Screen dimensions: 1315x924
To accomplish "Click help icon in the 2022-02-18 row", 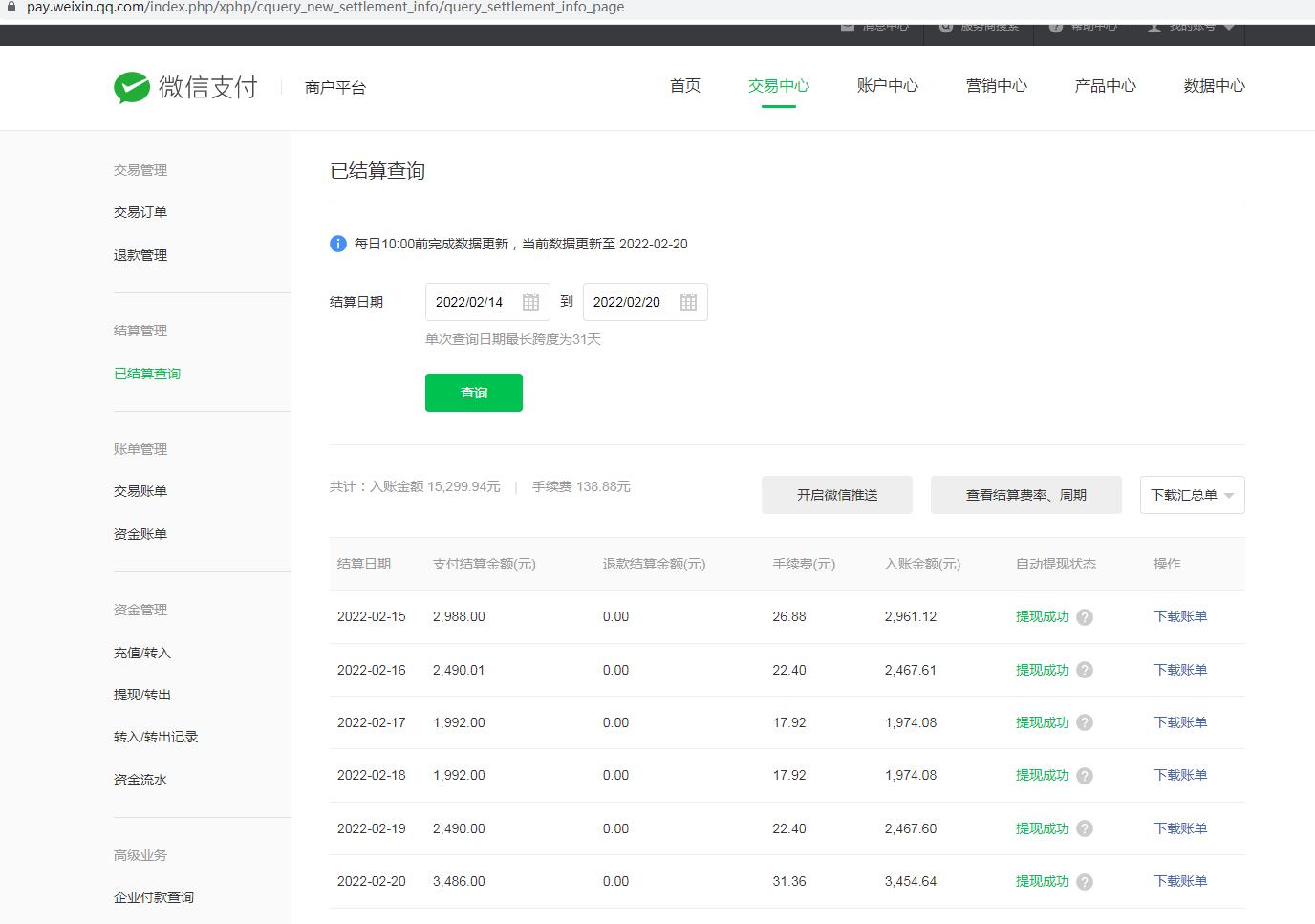I will tap(1085, 776).
